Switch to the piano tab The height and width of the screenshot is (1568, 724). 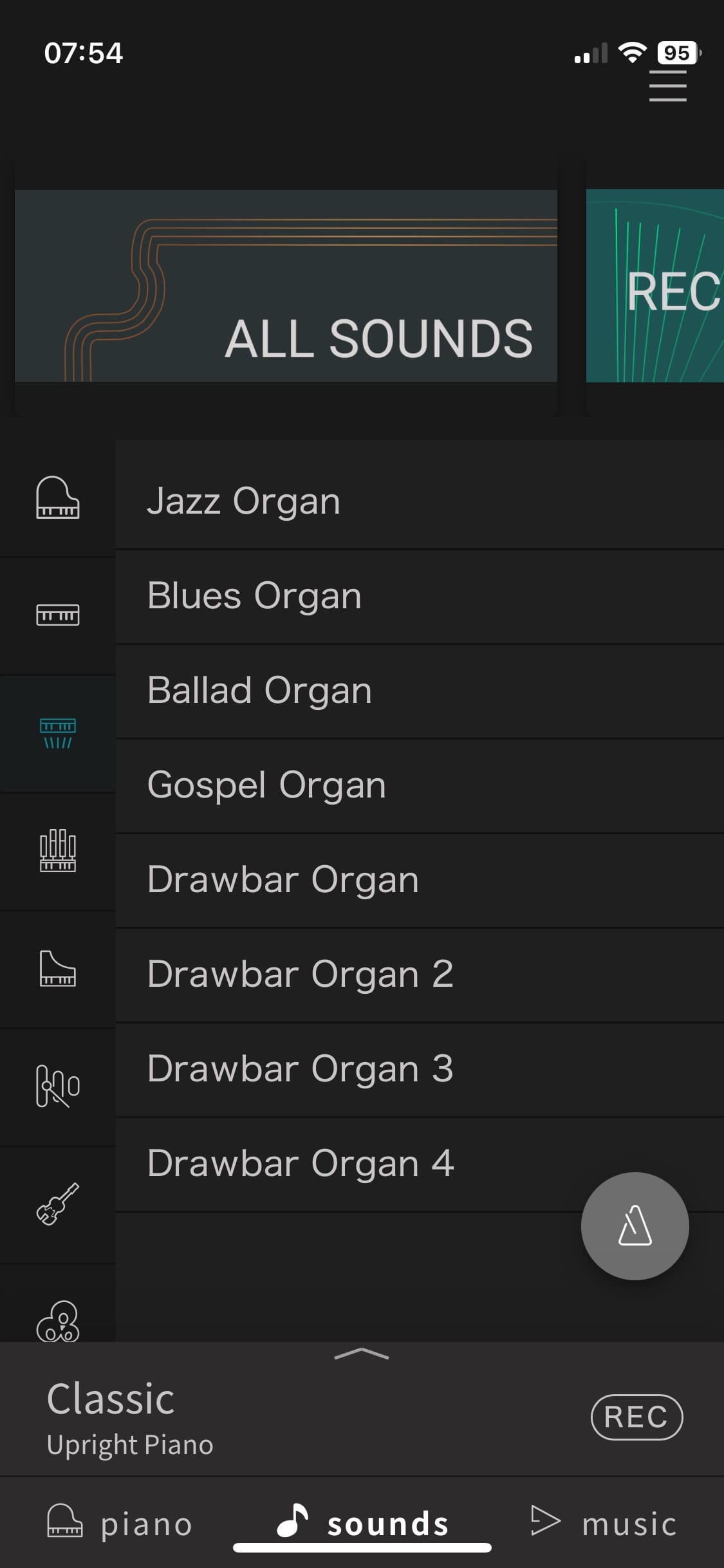tap(120, 1523)
